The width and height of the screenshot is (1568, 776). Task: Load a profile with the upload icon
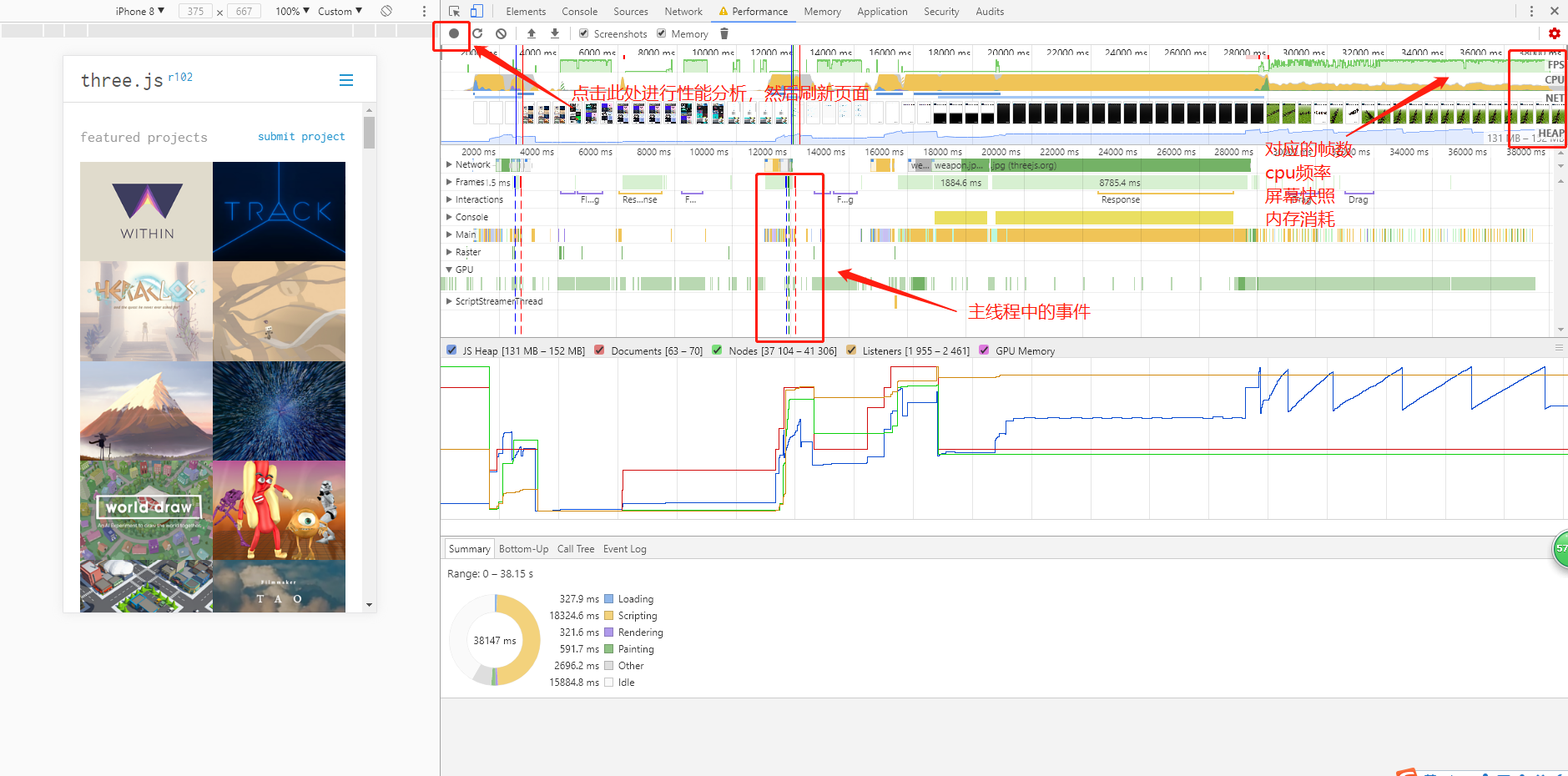point(532,33)
